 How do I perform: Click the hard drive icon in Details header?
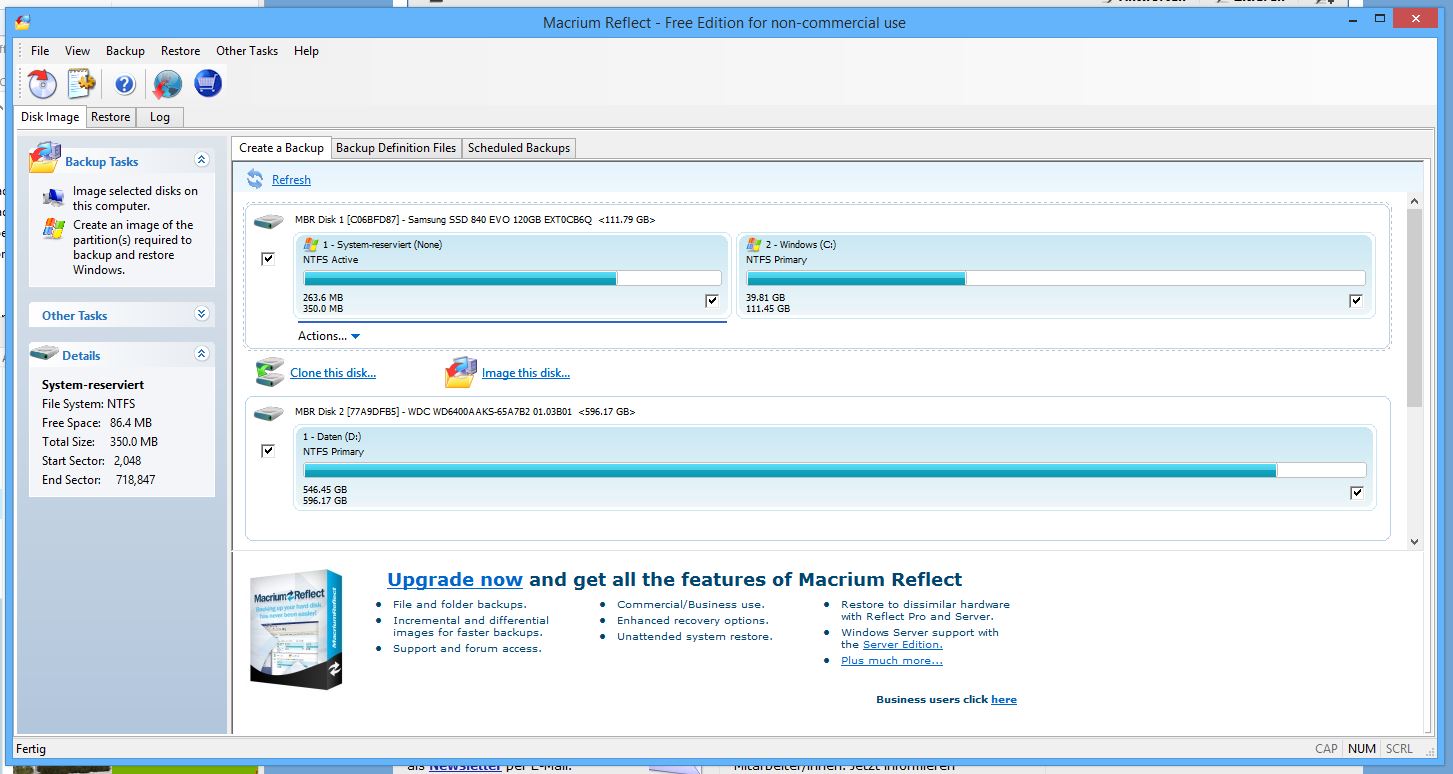pos(44,353)
